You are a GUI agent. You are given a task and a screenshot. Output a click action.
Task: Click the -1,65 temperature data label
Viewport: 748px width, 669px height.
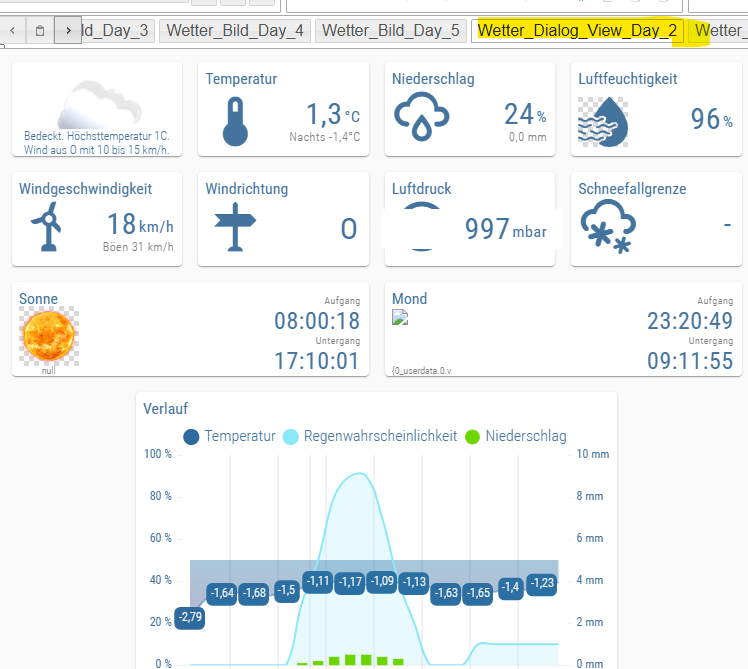click(x=478, y=594)
